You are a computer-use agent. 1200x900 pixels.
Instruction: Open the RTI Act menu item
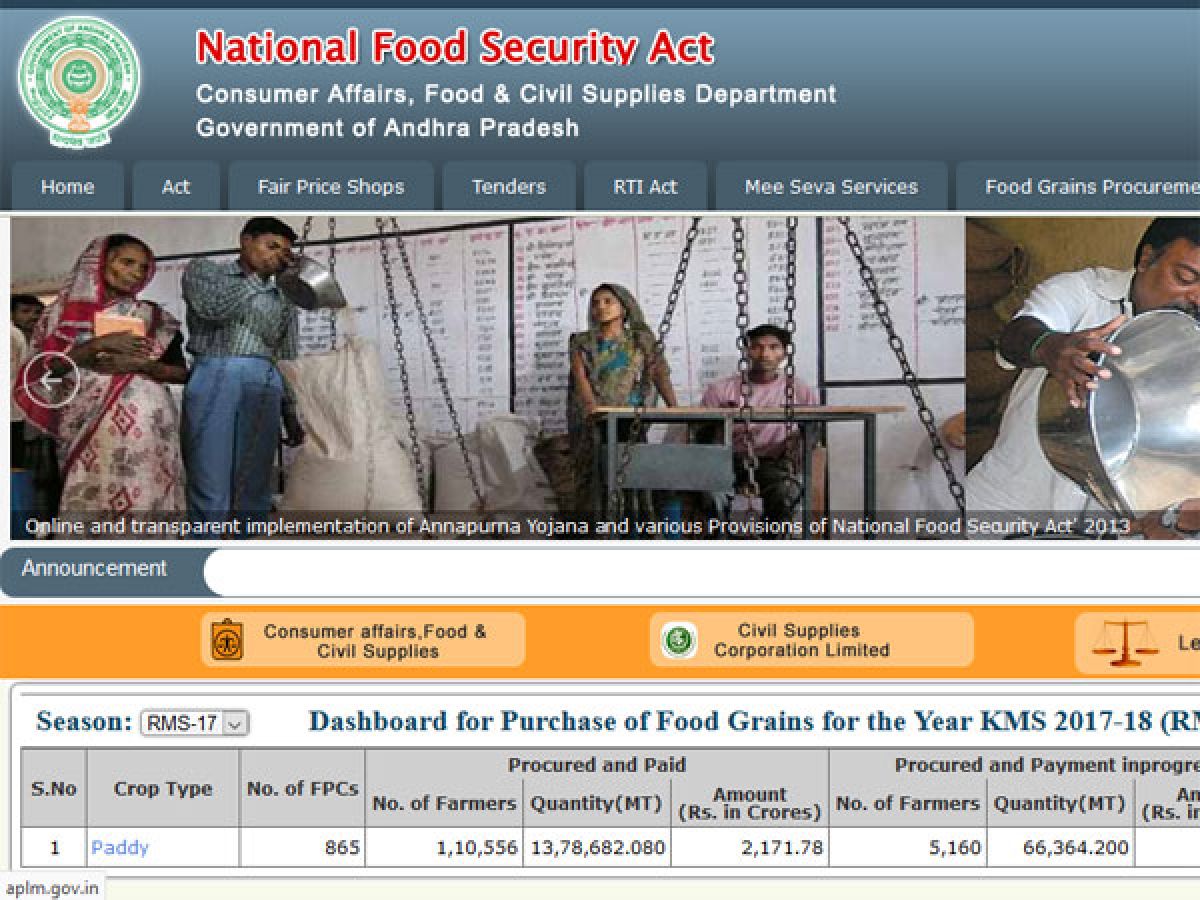coord(645,187)
